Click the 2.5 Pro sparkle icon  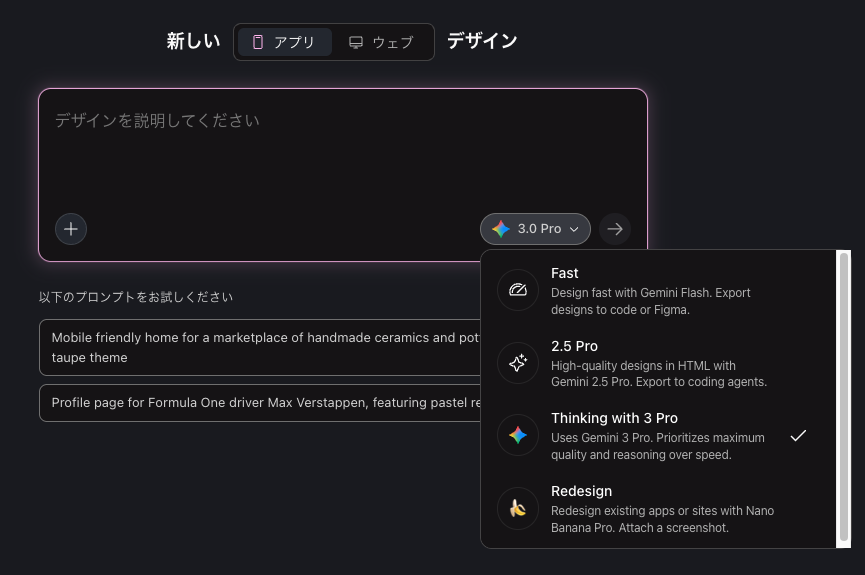(x=518, y=363)
